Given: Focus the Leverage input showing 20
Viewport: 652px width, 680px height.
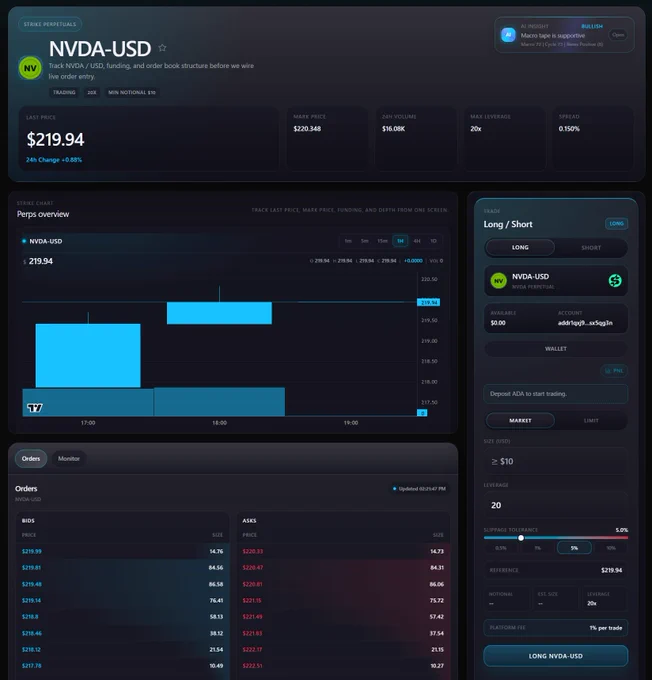Looking at the screenshot, I should [x=556, y=505].
